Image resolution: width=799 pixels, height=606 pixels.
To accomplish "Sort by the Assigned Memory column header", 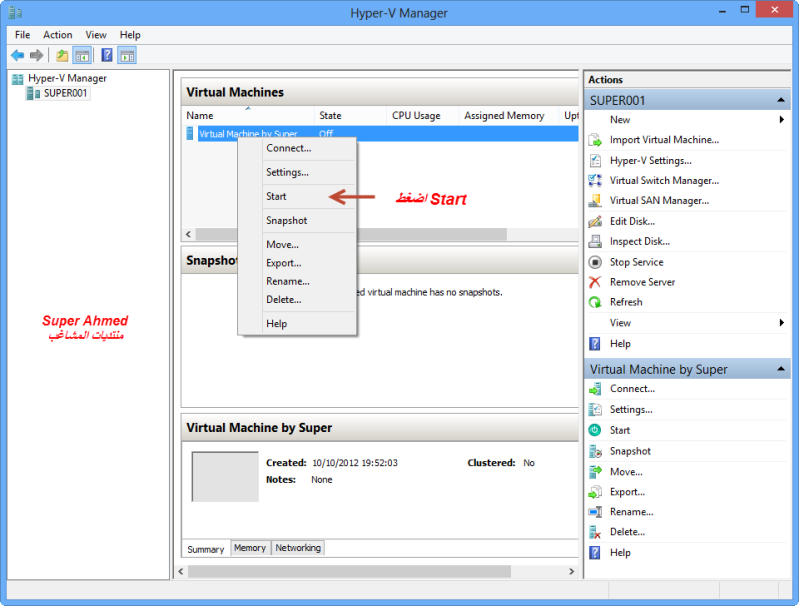I will tap(509, 116).
